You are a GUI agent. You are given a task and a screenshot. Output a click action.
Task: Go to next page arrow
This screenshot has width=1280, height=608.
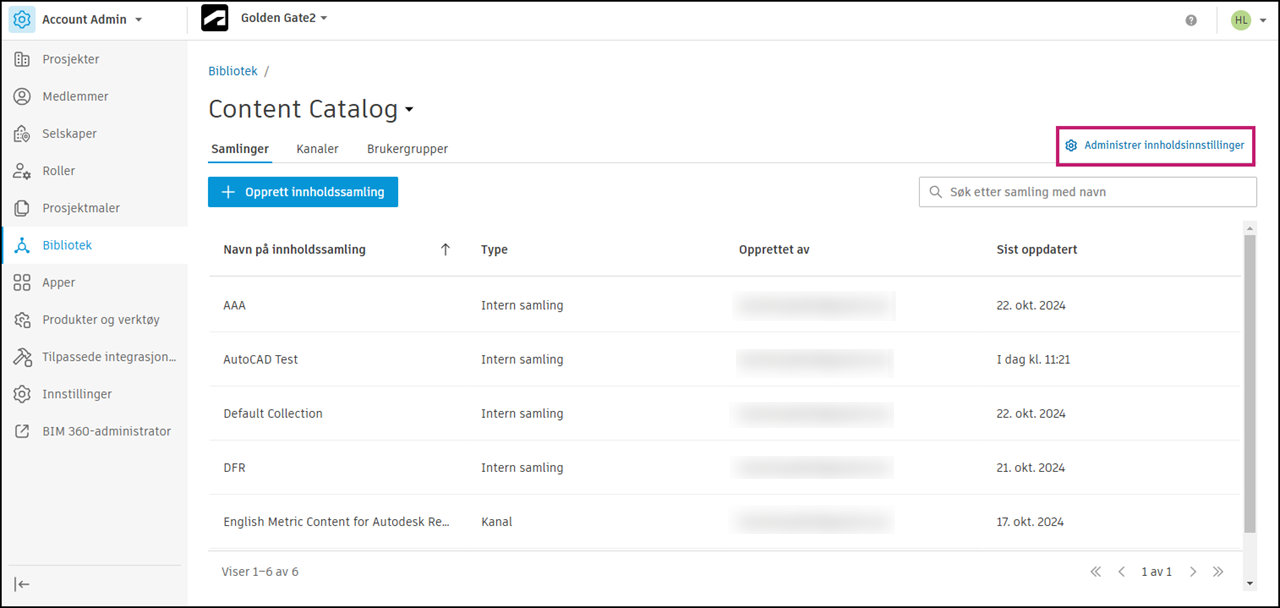click(x=1193, y=572)
